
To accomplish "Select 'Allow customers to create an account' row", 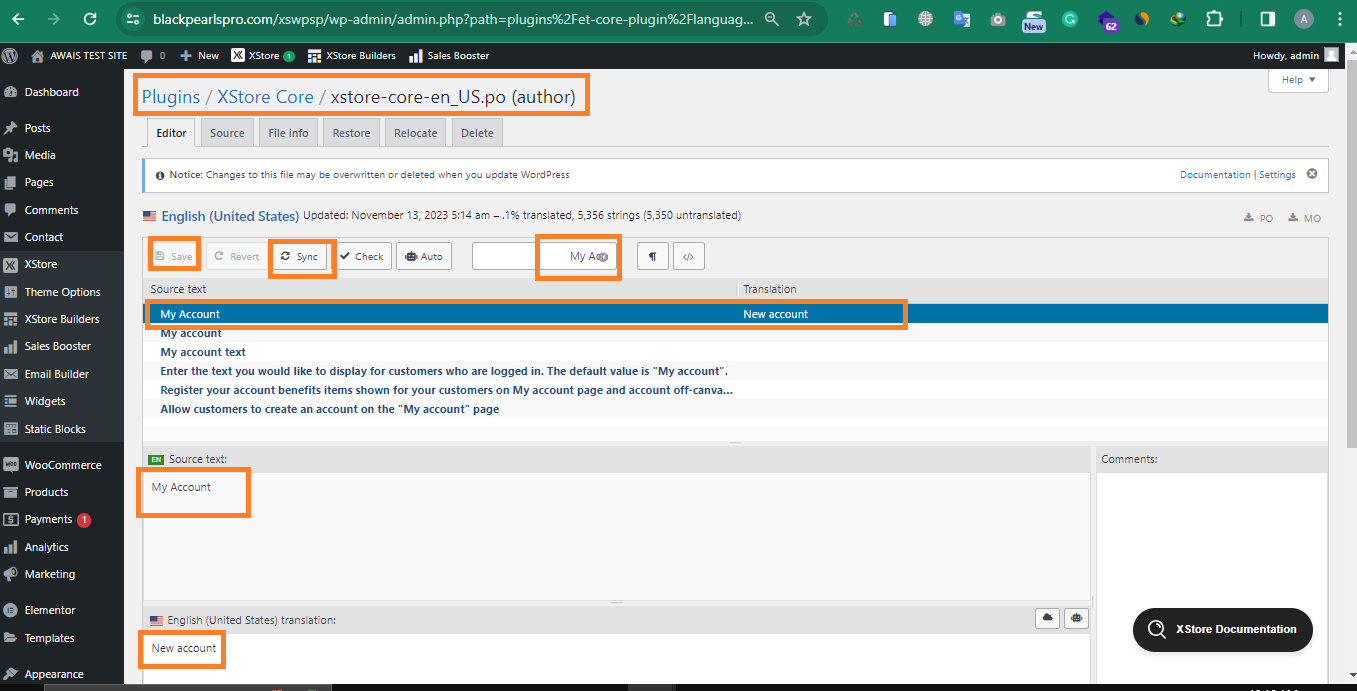I will pyautogui.click(x=735, y=409).
